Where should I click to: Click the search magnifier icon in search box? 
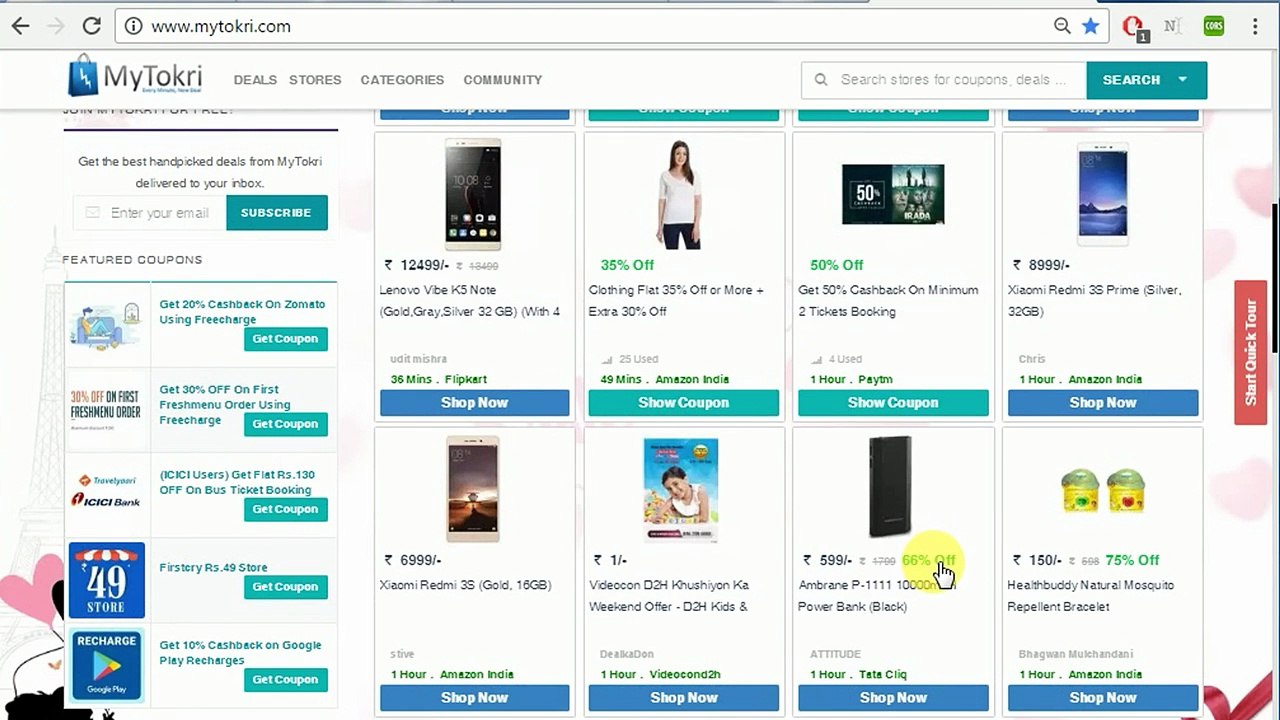pos(821,80)
